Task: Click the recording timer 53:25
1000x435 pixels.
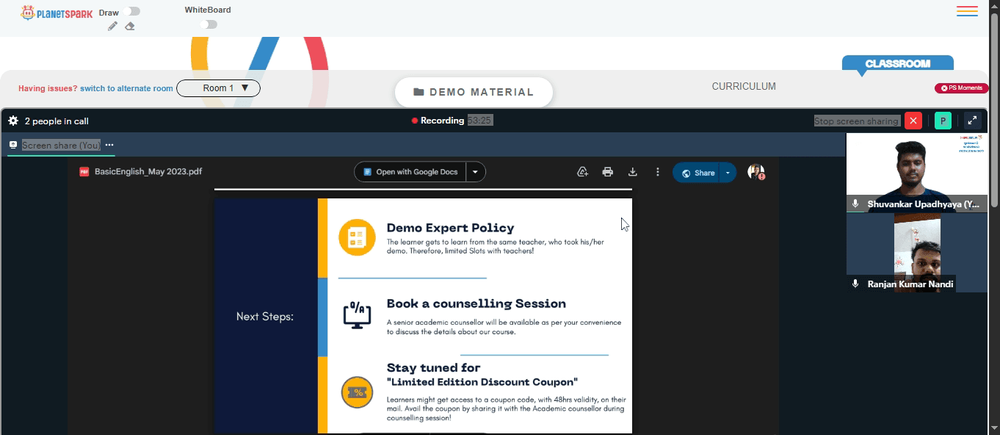Action: pyautogui.click(x=480, y=120)
